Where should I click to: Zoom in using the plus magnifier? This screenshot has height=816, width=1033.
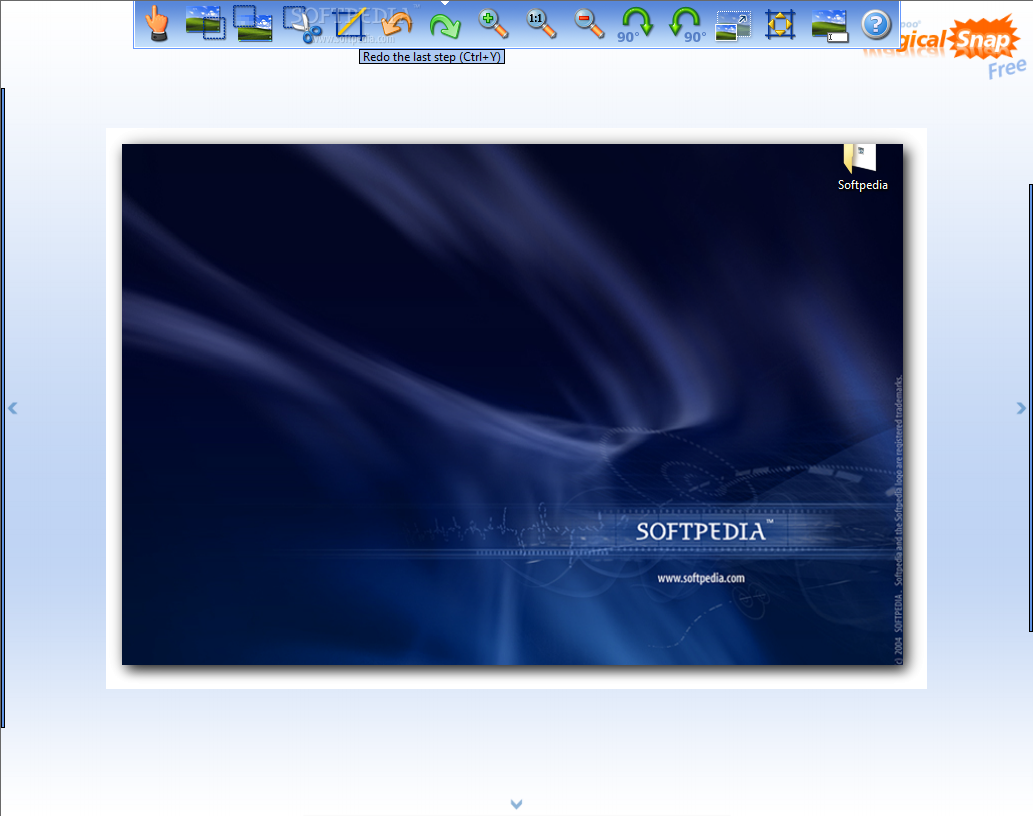point(493,24)
